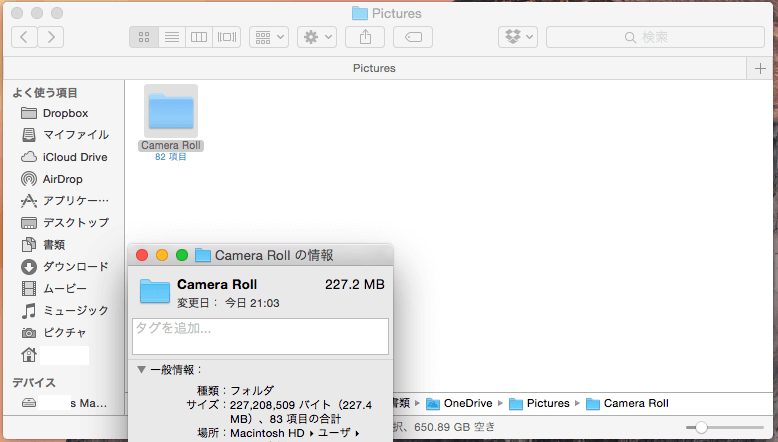Open デスクトップ in the sidebar
Image resolution: width=778 pixels, height=442 pixels.
[x=65, y=223]
